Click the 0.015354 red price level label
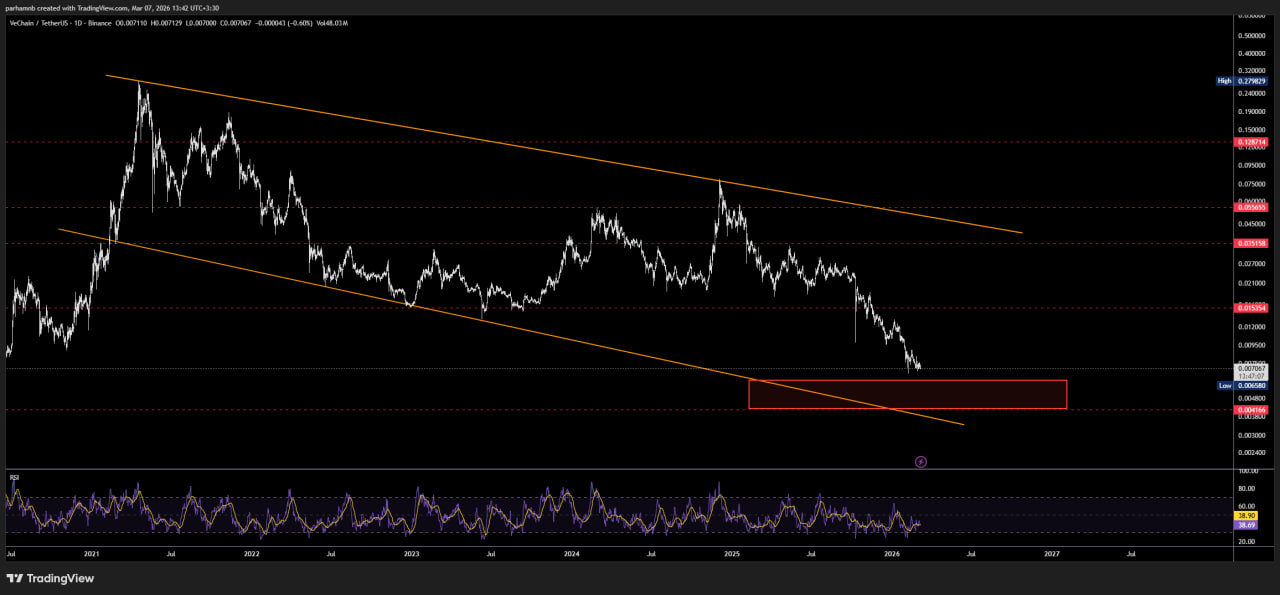Screen dimensions: 1280x595 click(x=1252, y=309)
